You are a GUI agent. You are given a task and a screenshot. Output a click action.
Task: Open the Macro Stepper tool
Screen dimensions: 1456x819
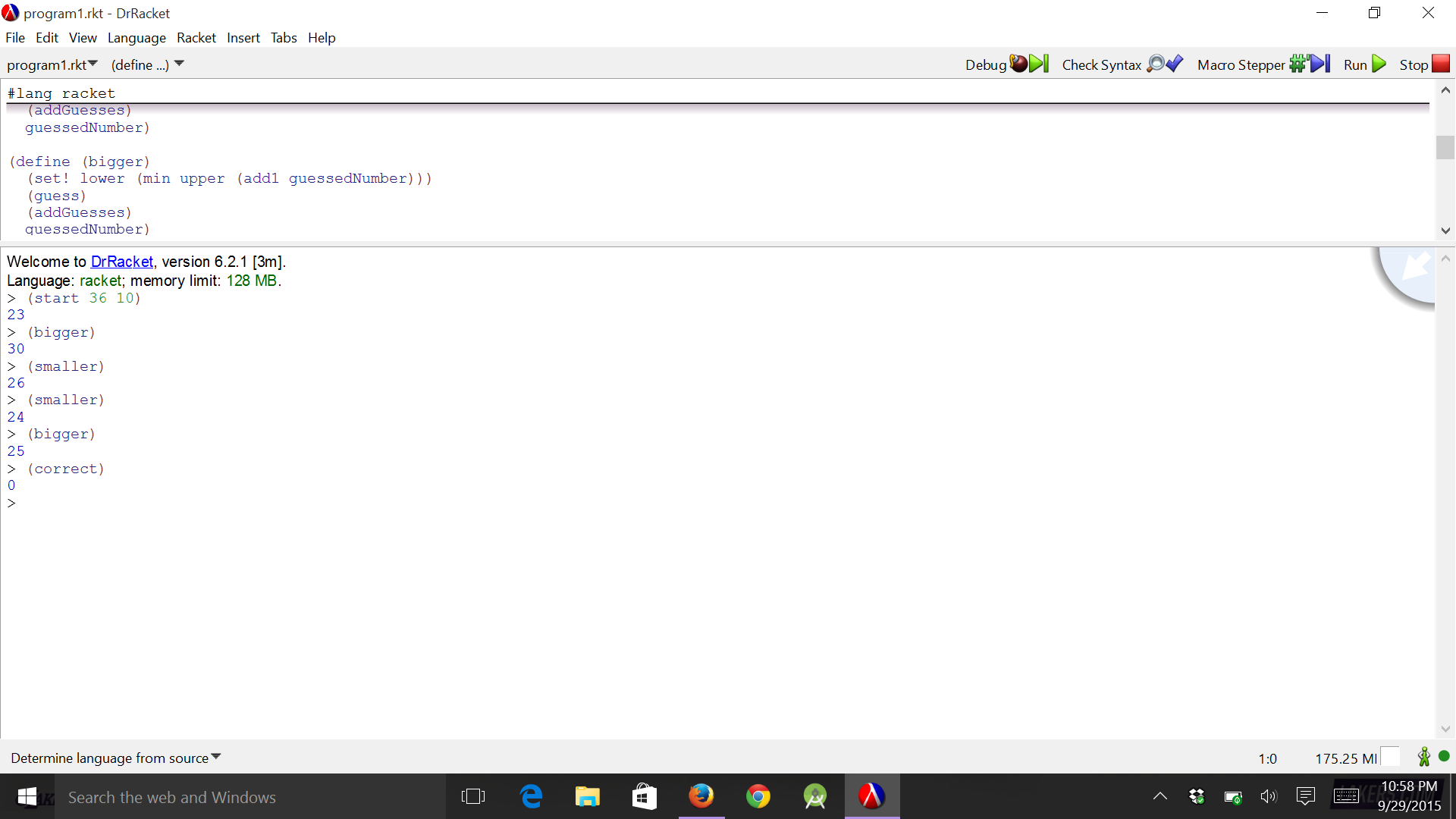point(1263,64)
